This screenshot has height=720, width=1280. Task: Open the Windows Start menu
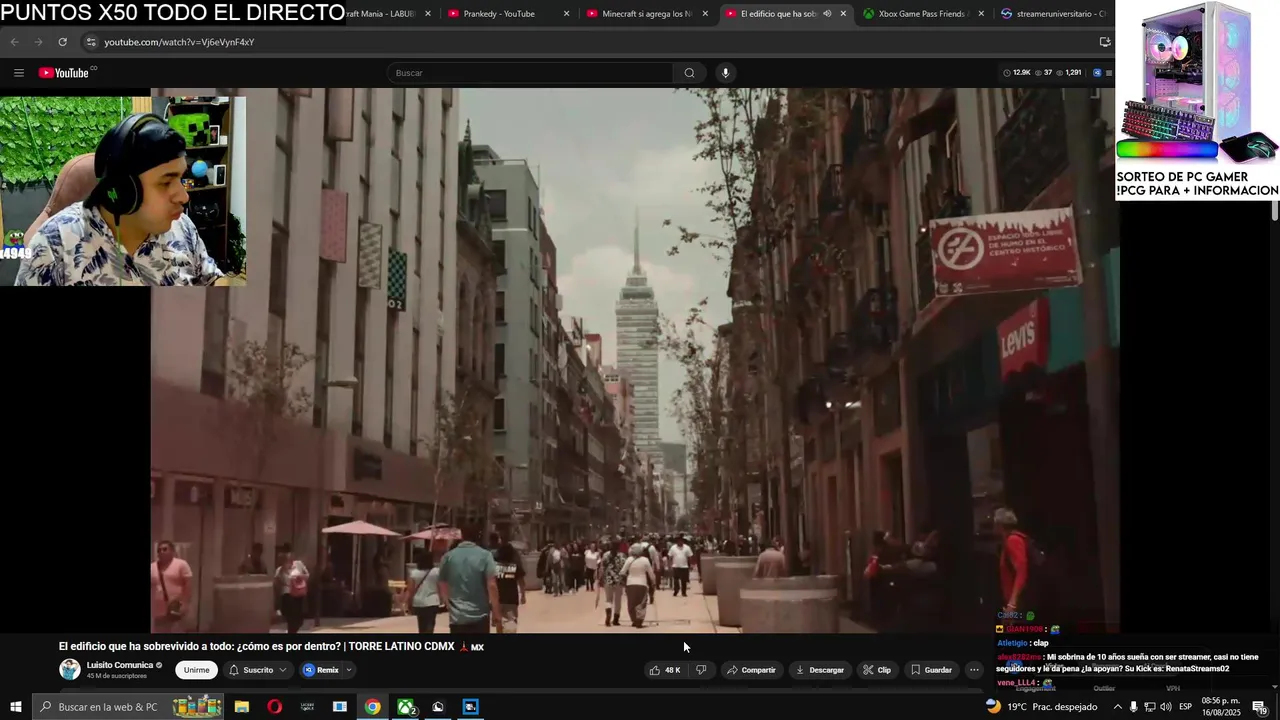(15, 707)
